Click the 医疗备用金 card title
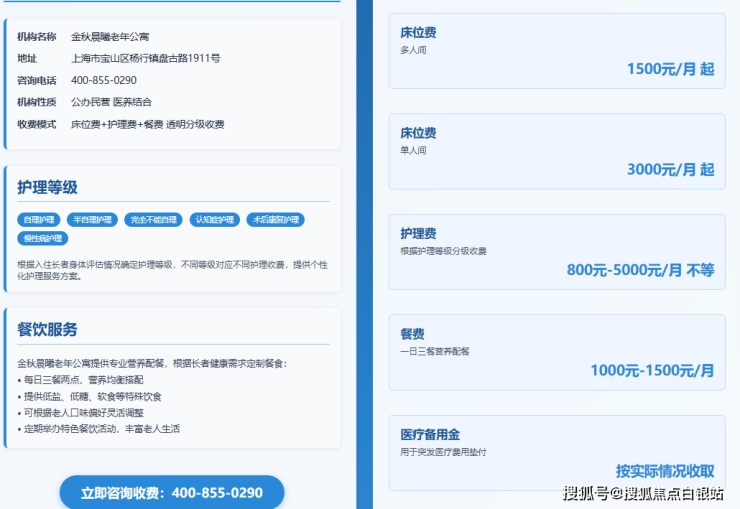This screenshot has height=509, width=740. click(430, 434)
